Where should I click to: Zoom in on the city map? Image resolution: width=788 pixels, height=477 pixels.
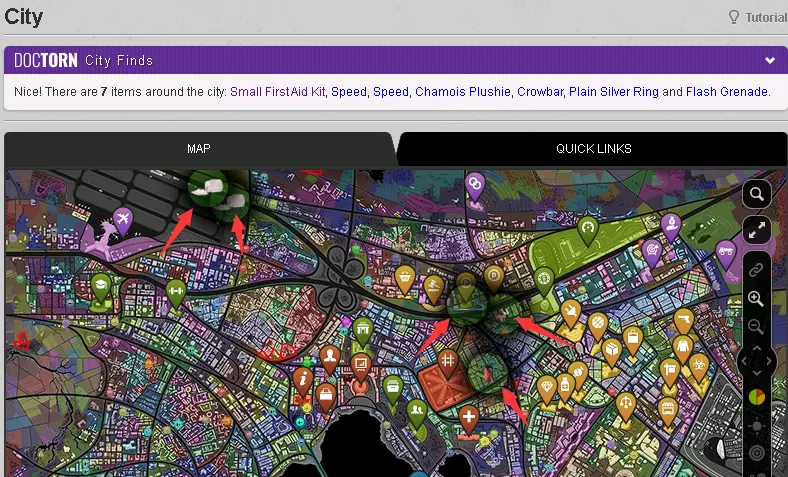click(x=757, y=299)
